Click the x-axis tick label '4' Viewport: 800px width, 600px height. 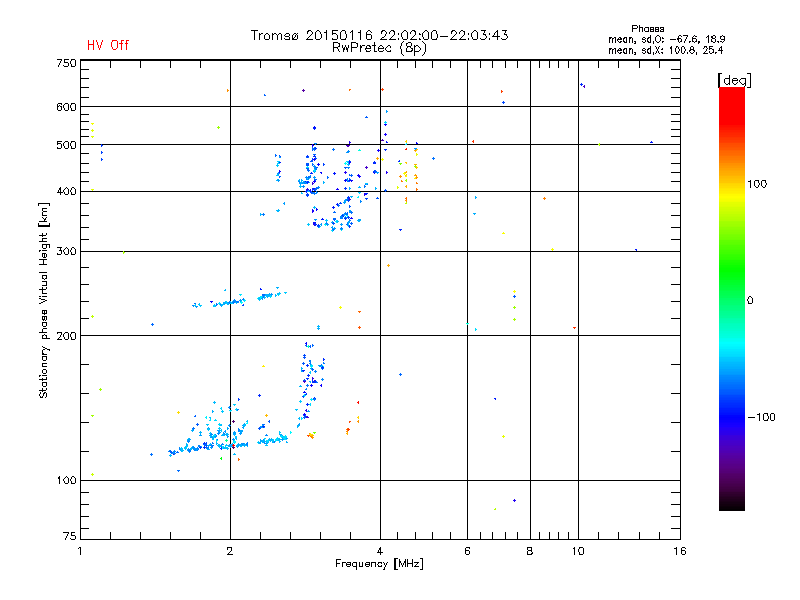tap(380, 551)
